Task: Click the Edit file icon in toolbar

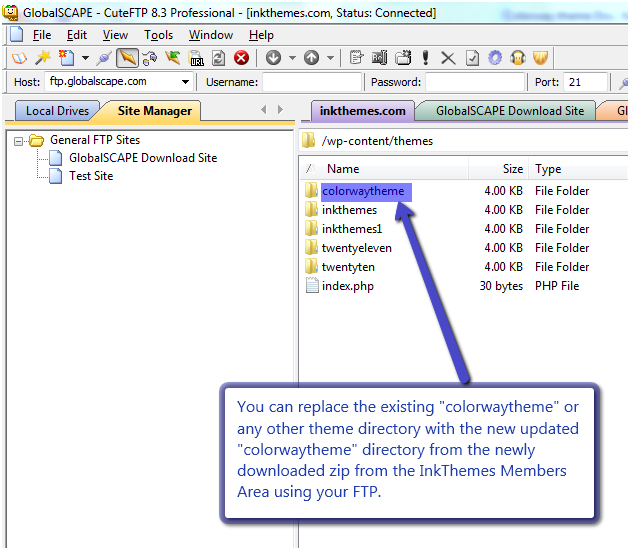Action: tap(356, 58)
